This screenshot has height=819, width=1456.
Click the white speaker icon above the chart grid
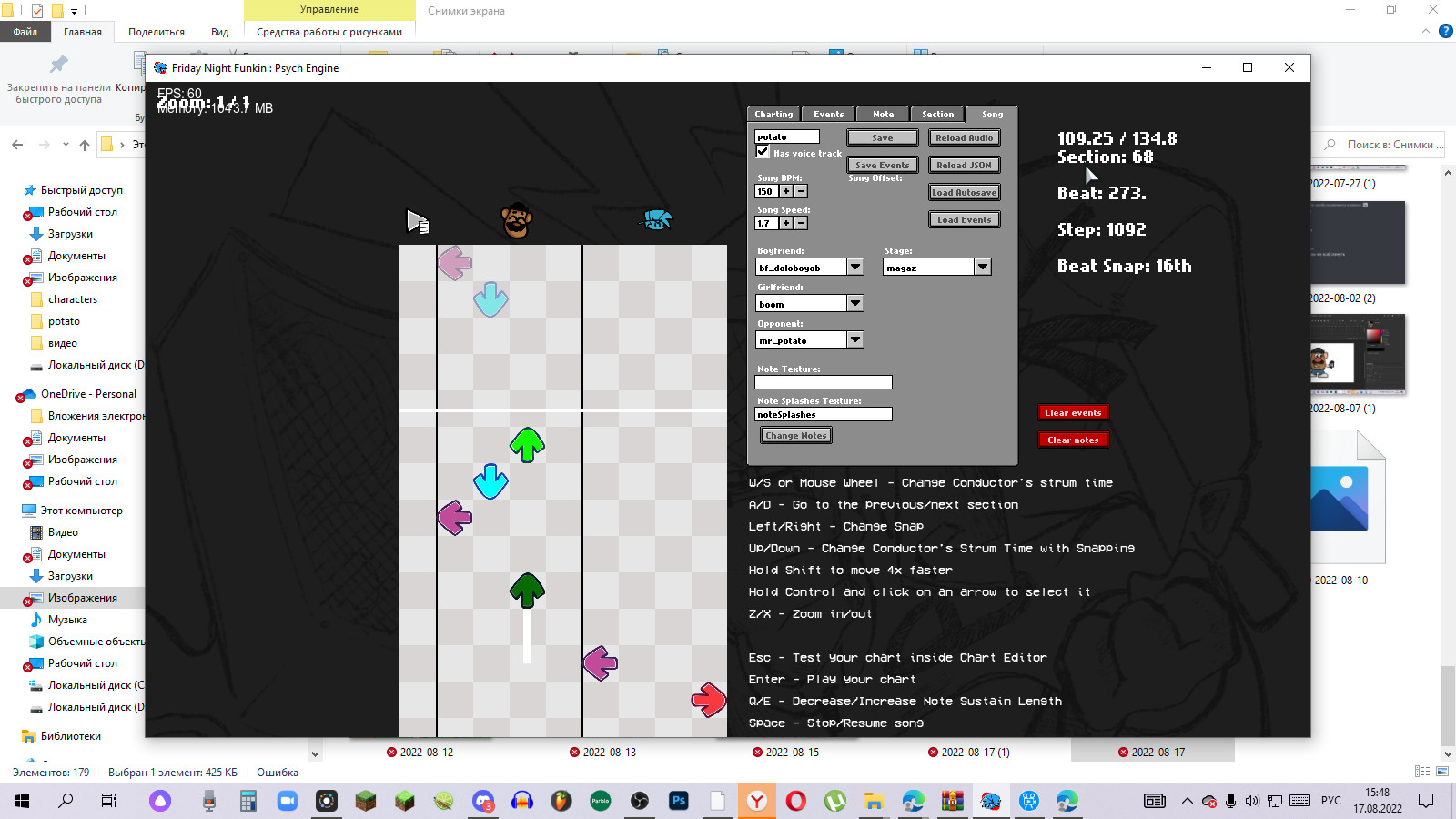(418, 221)
